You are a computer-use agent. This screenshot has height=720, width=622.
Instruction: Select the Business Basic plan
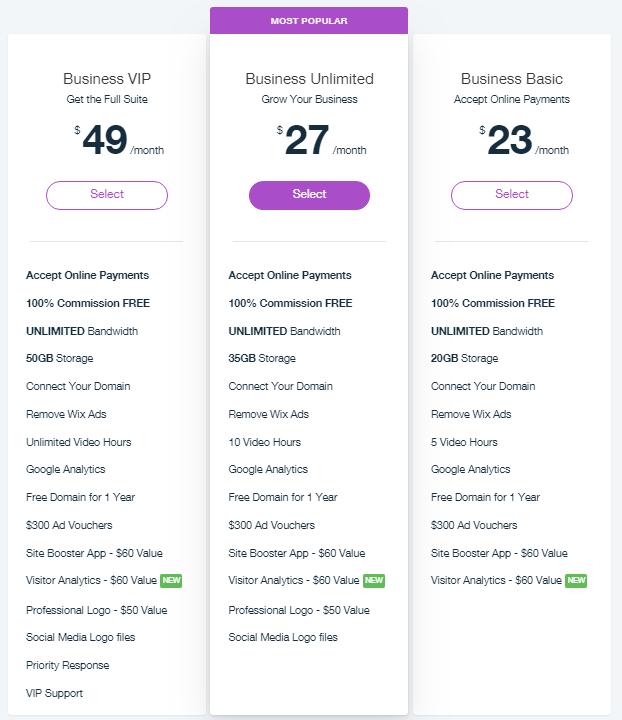[512, 195]
